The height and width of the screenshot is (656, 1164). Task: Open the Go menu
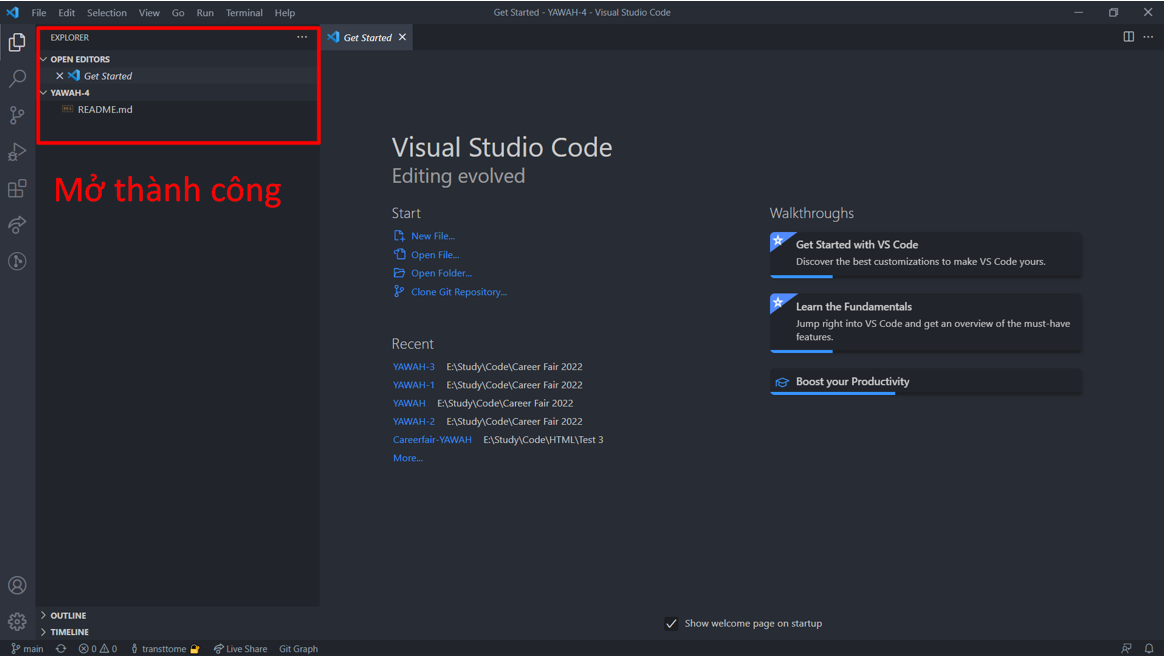(178, 13)
